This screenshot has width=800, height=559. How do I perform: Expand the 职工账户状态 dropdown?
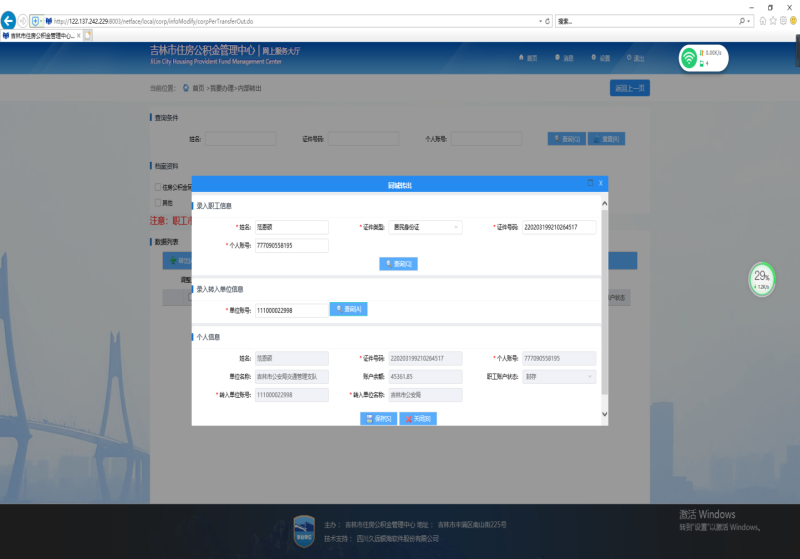pyautogui.click(x=559, y=376)
